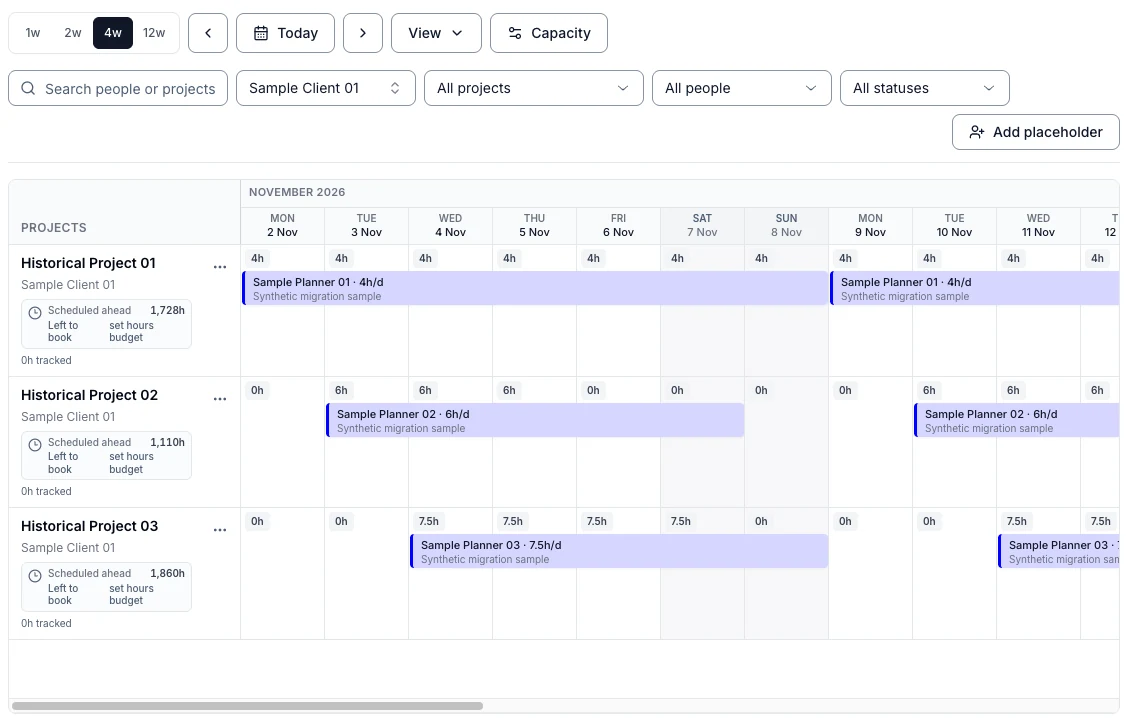This screenshot has height=718, width=1128.
Task: Click the SUN 8 Nov column header
Action: coord(786,225)
